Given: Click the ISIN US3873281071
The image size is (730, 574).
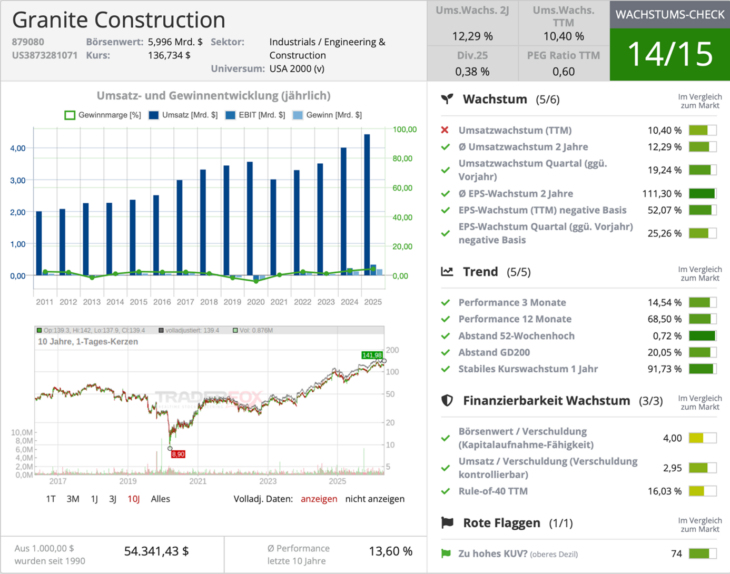Looking at the screenshot, I should click(x=45, y=55).
